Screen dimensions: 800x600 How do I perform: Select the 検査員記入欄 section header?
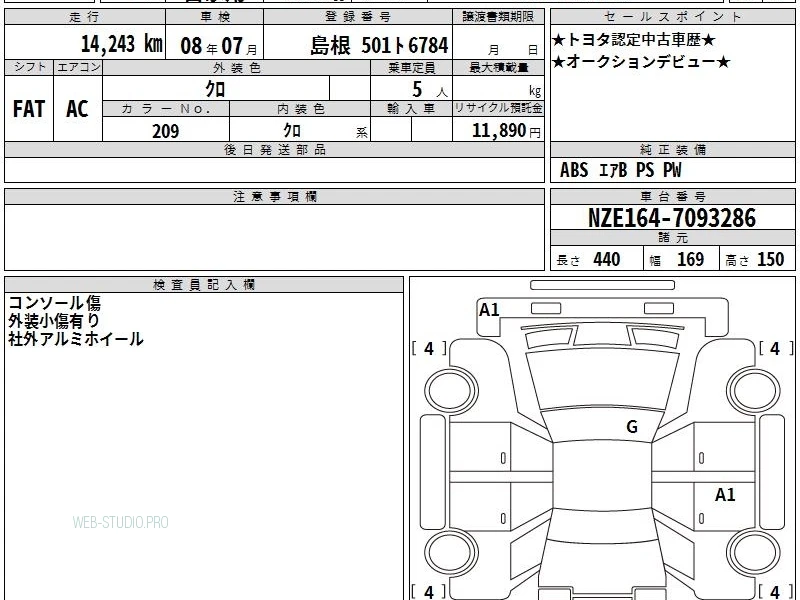click(x=204, y=285)
